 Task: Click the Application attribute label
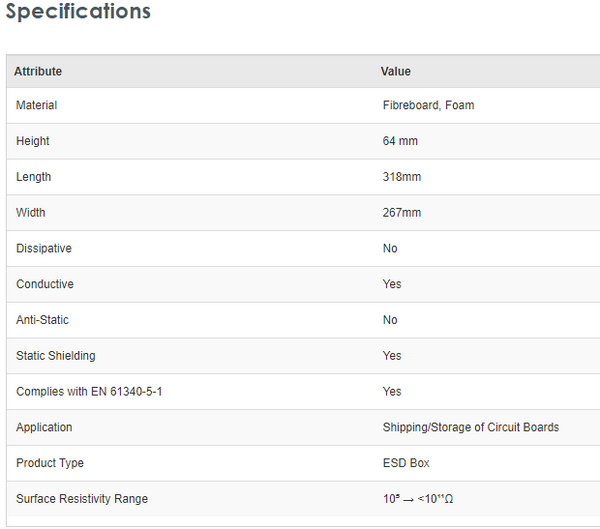coord(44,427)
